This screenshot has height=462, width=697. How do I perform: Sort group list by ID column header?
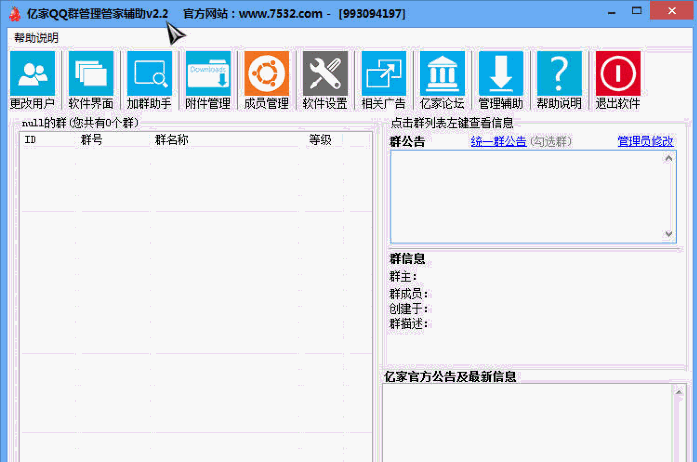[x=30, y=140]
